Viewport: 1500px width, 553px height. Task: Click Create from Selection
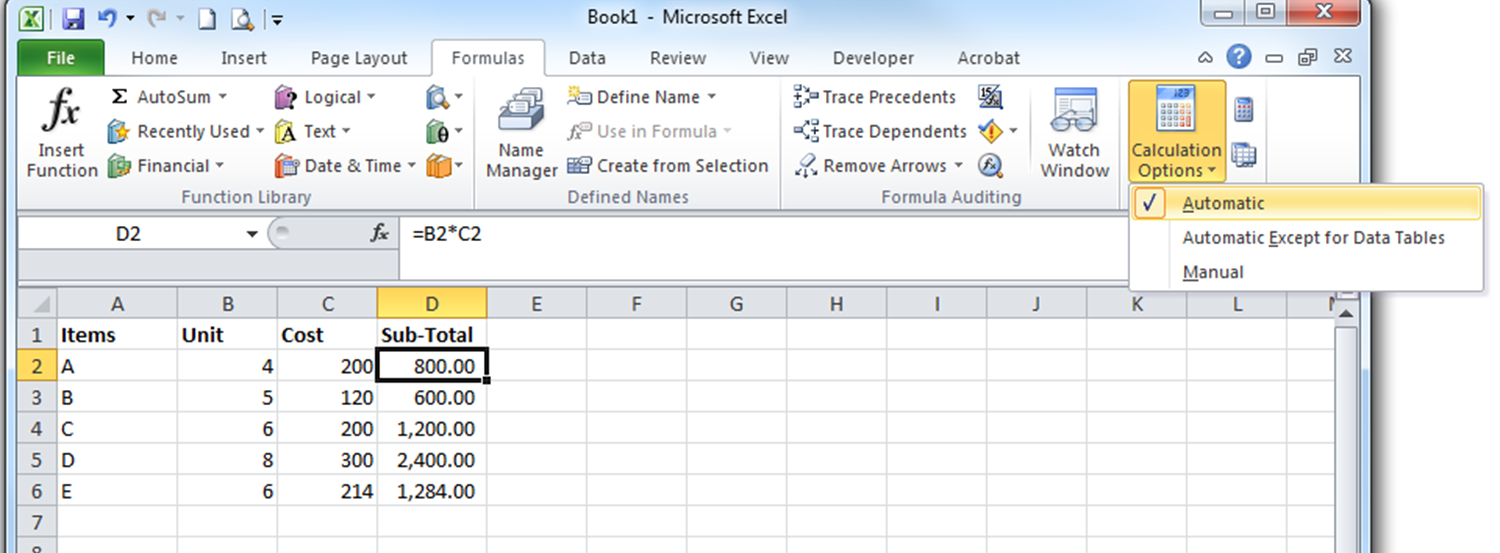(667, 166)
